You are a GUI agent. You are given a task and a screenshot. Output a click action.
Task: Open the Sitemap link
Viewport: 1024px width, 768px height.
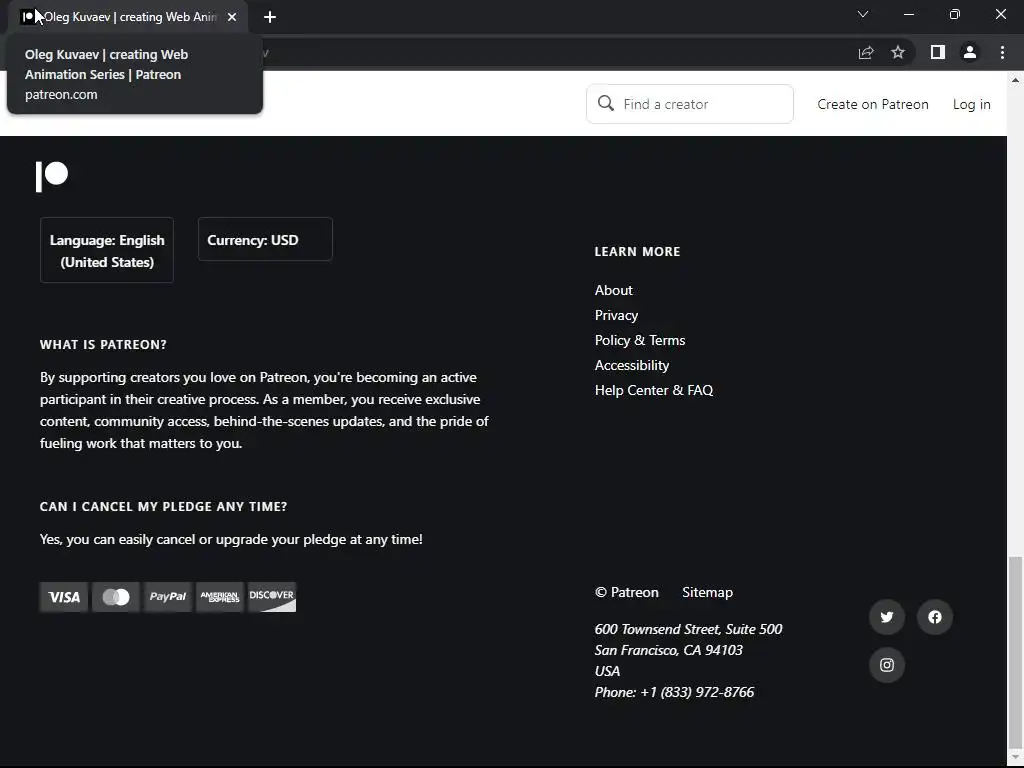[707, 592]
